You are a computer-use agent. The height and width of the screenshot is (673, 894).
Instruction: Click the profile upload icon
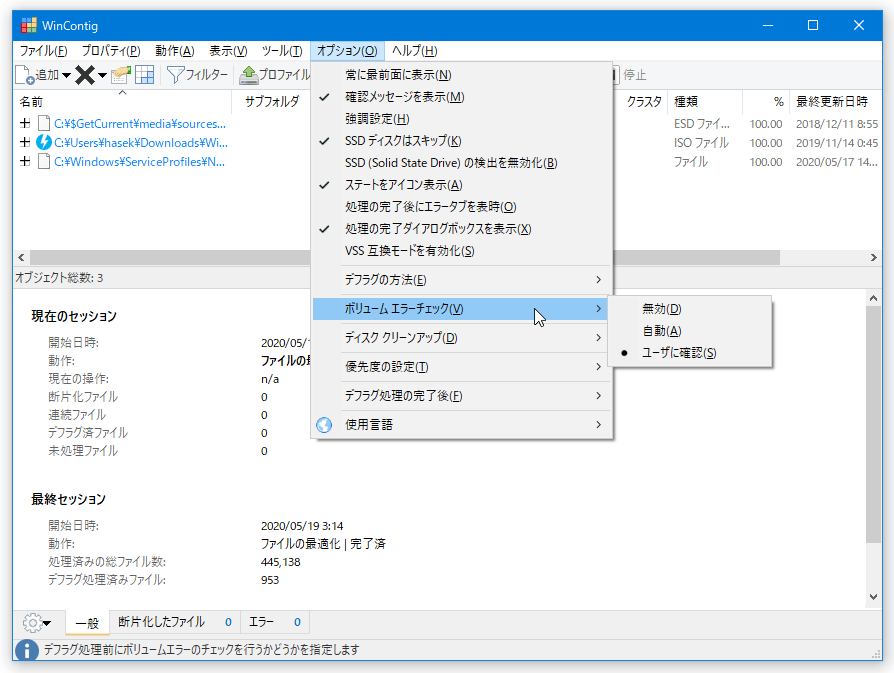click(x=249, y=75)
